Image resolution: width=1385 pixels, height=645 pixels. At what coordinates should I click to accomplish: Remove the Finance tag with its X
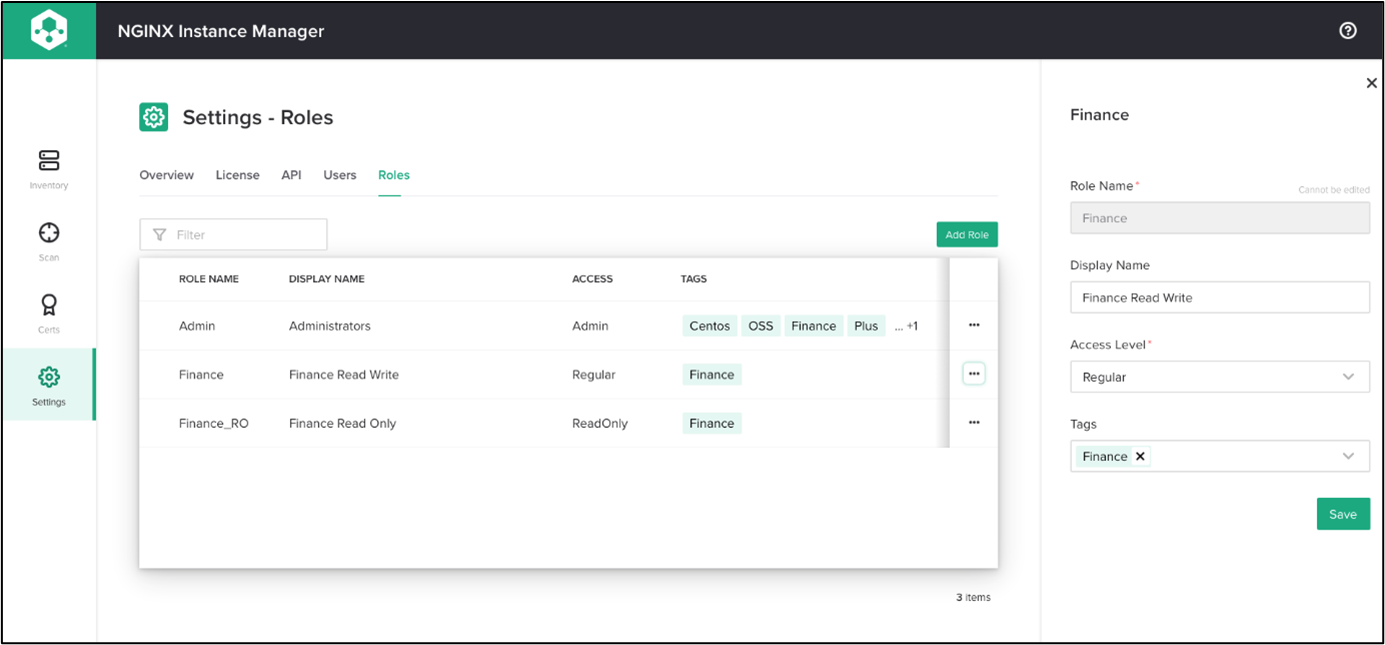click(x=1140, y=456)
